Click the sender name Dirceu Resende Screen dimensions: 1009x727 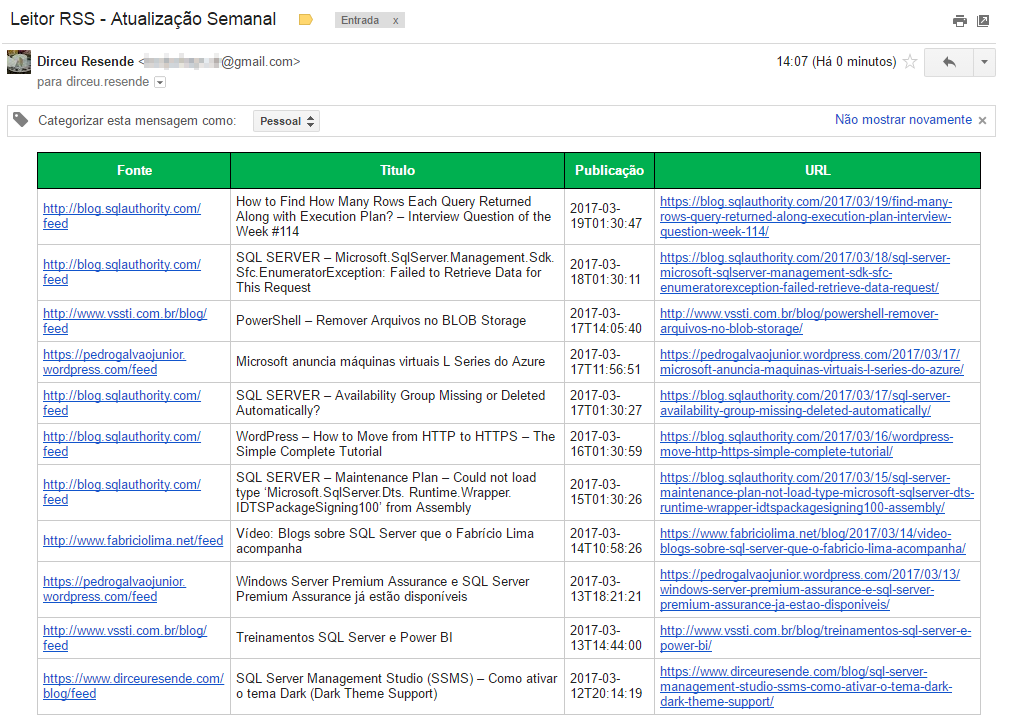[x=86, y=62]
